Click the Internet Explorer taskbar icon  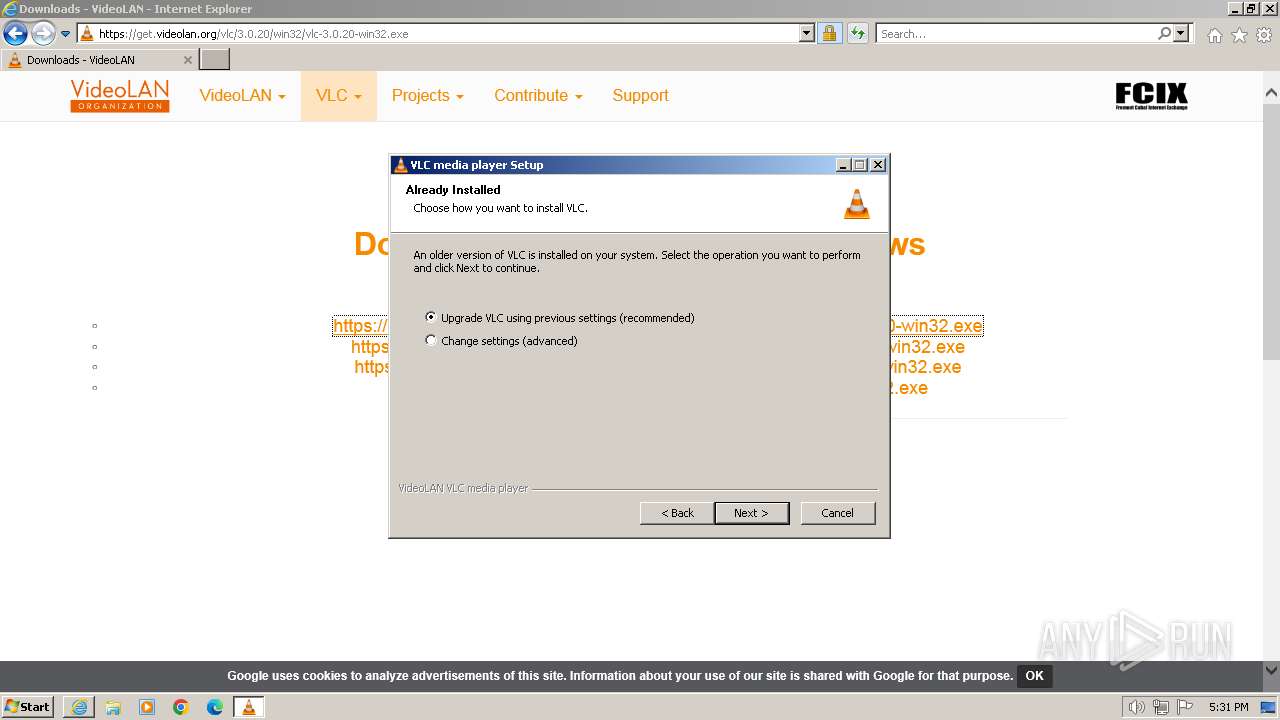point(79,707)
